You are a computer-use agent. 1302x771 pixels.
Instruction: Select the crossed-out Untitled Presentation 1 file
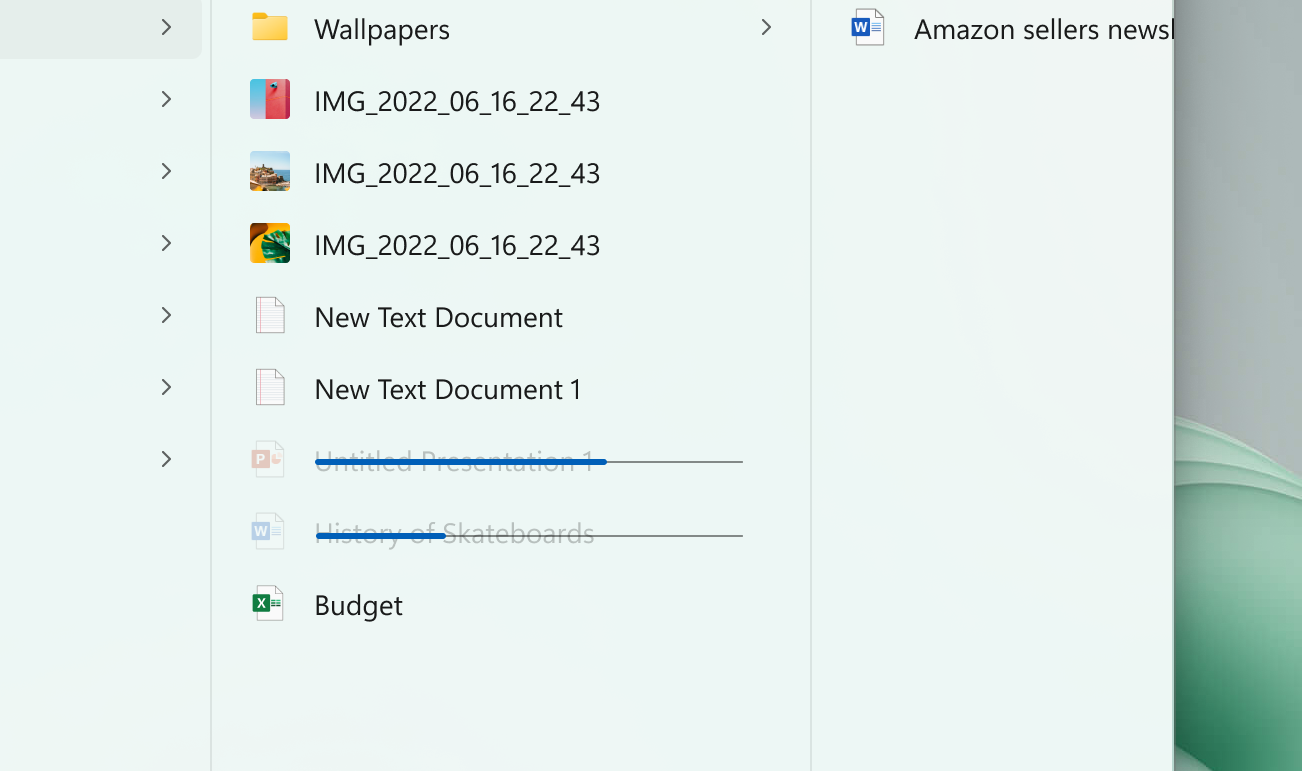(x=460, y=460)
